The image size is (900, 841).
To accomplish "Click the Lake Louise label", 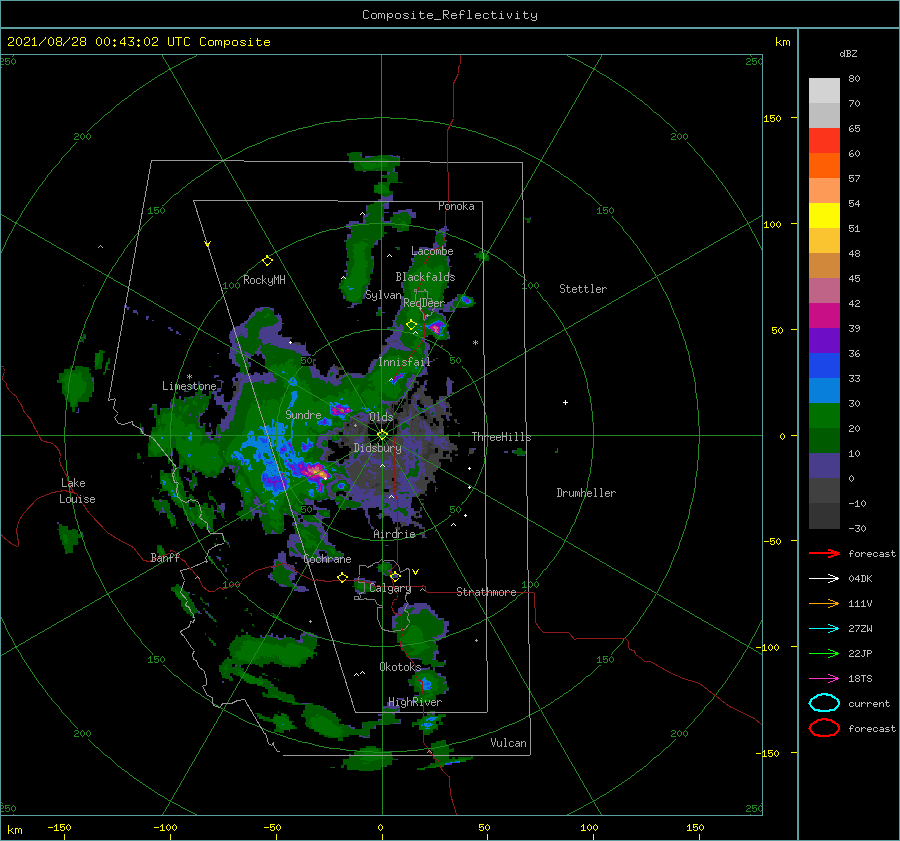I will [x=77, y=491].
